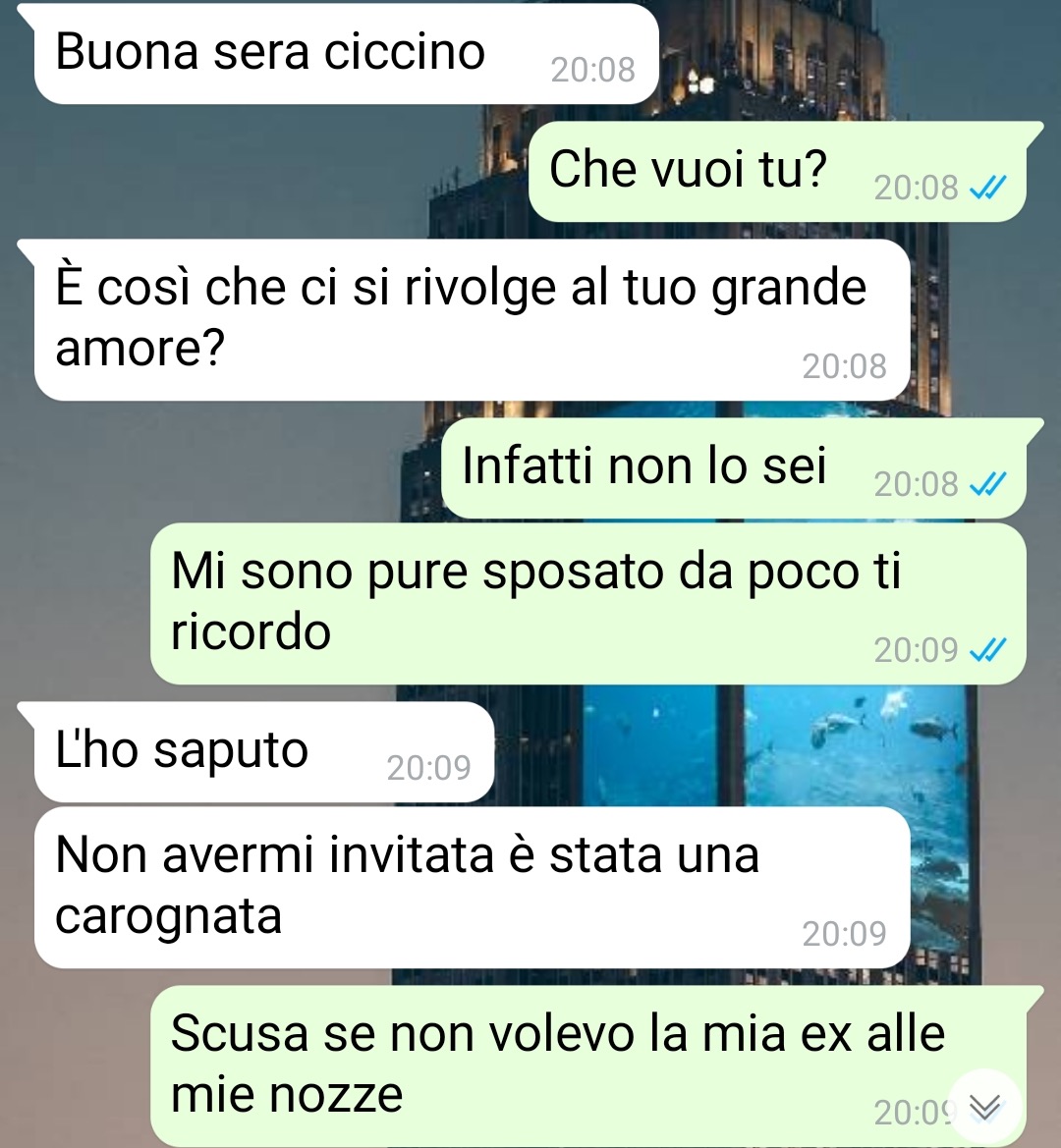Viewport: 1061px width, 1148px height.
Task: Tap the scroll-to-bottom double chevron button
Action: coord(985,1107)
